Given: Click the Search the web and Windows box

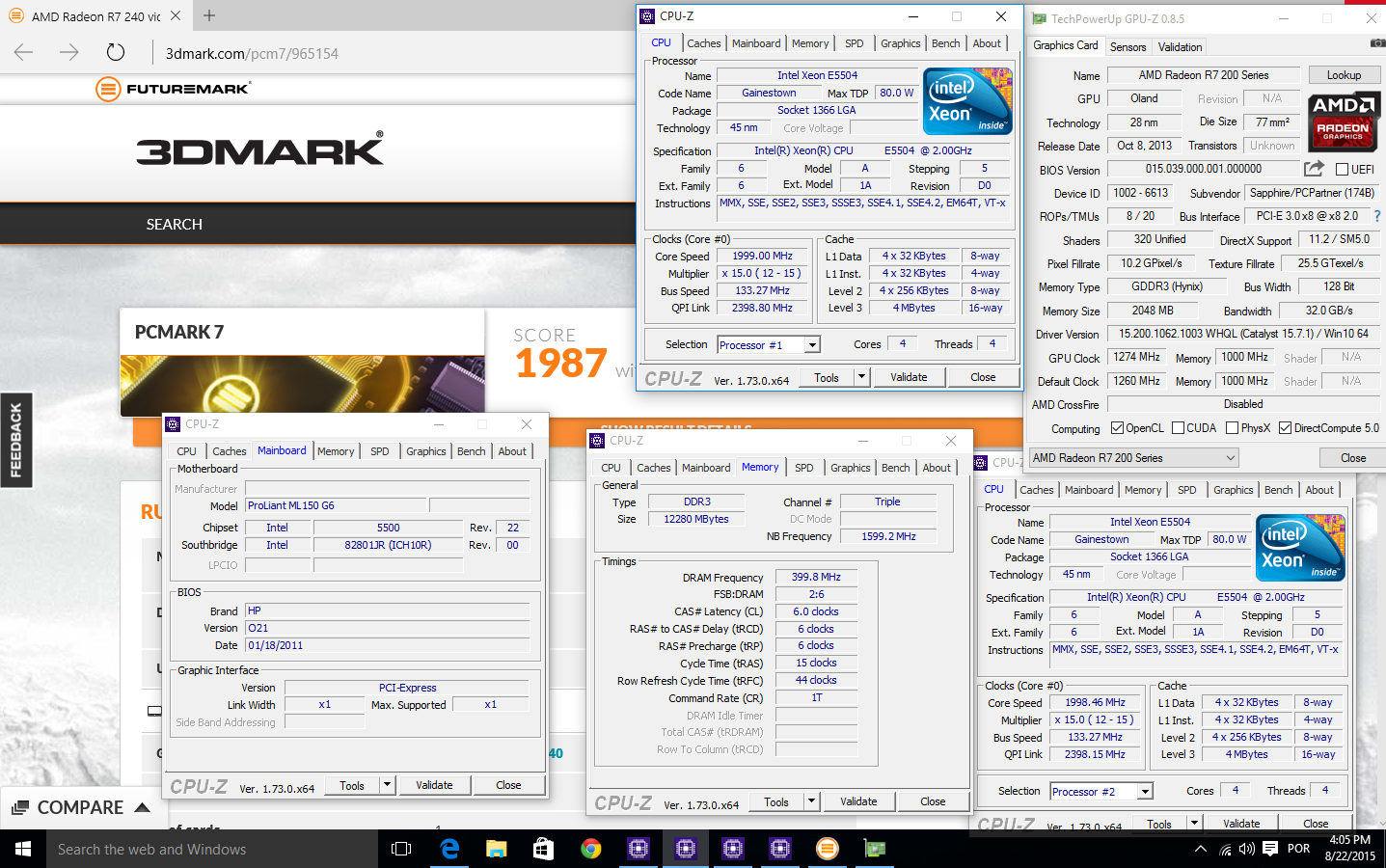Looking at the screenshot, I should click(x=212, y=849).
